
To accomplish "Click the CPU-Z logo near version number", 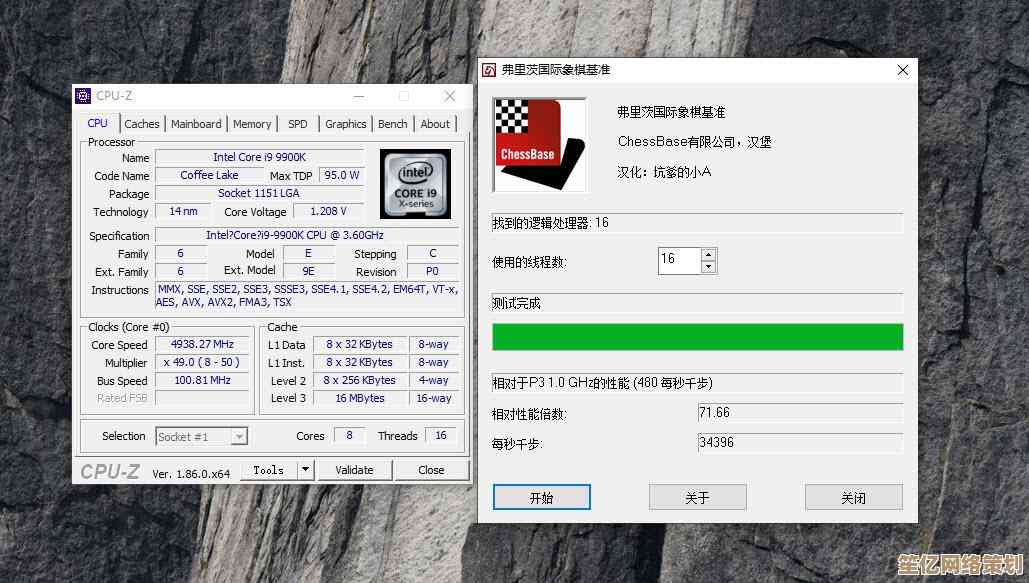I will (x=110, y=471).
